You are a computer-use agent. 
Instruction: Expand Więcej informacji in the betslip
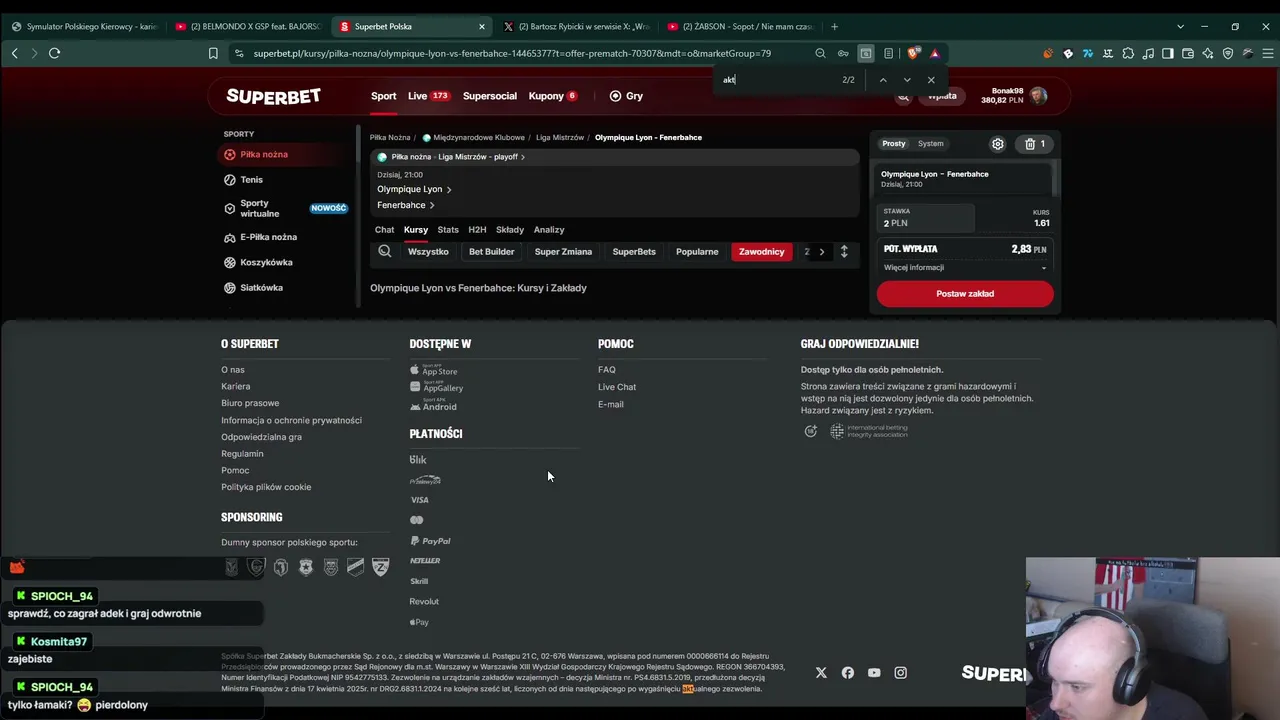point(965,268)
